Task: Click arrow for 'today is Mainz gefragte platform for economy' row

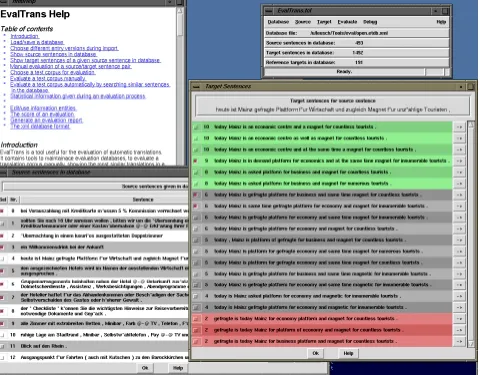Action: (x=459, y=307)
